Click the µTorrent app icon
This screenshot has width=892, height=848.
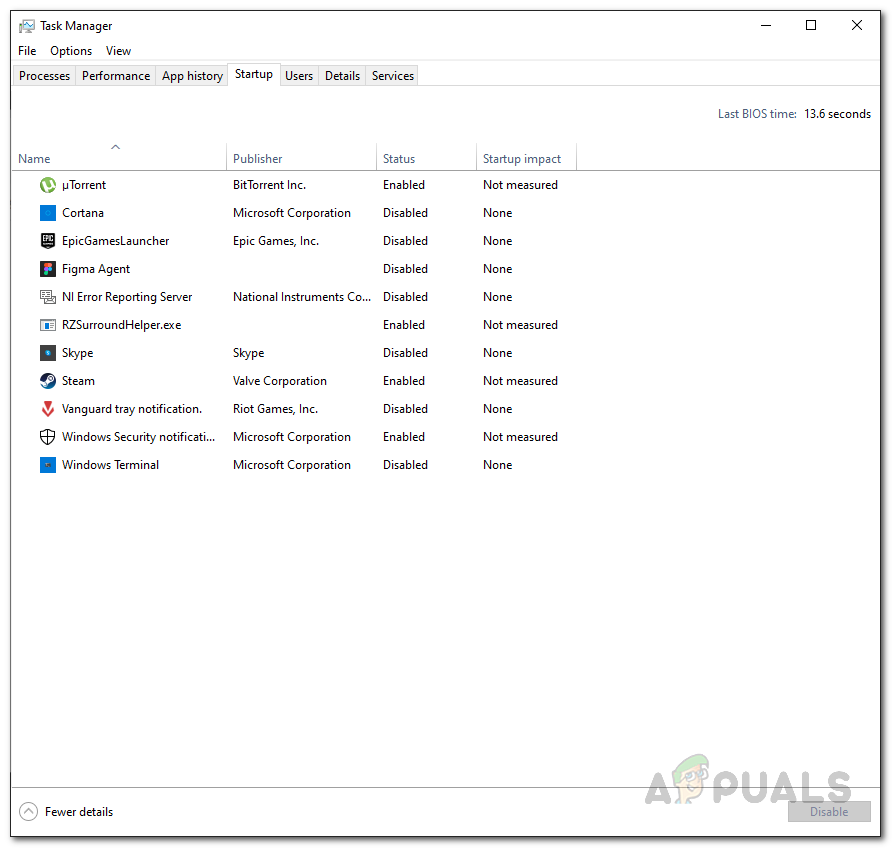tap(48, 185)
